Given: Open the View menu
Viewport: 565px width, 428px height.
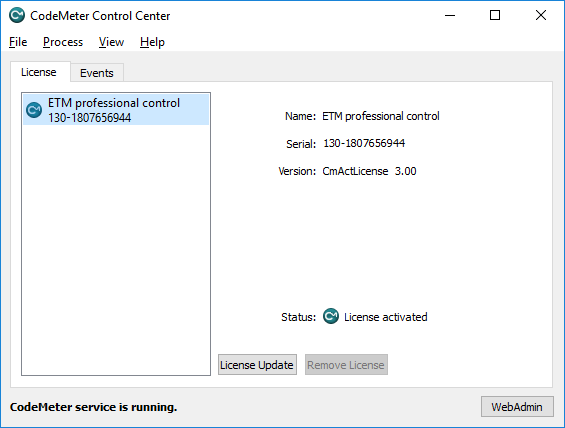Looking at the screenshot, I should click(111, 42).
